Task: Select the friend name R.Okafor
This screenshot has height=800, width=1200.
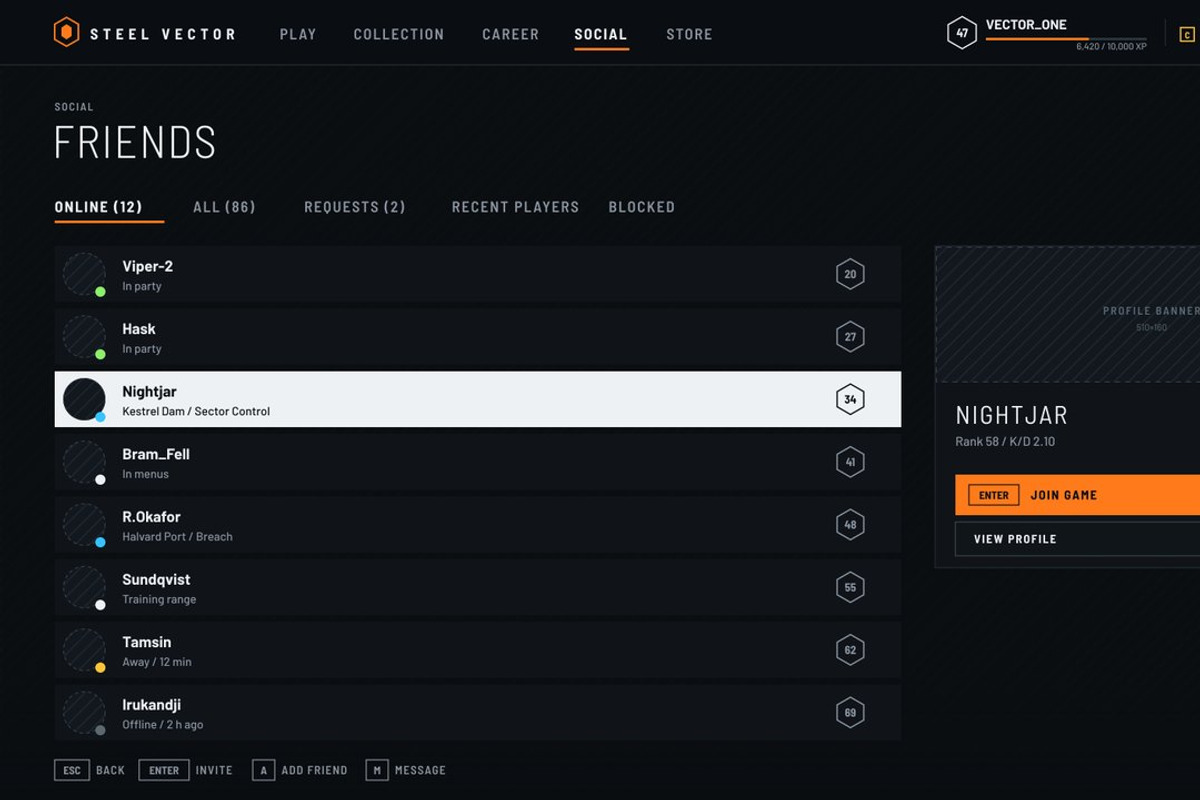Action: point(152,517)
